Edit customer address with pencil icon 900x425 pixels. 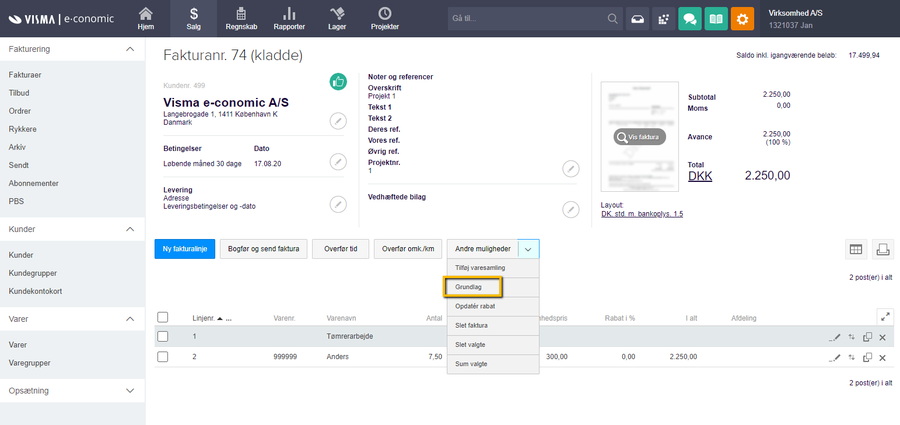click(x=338, y=121)
